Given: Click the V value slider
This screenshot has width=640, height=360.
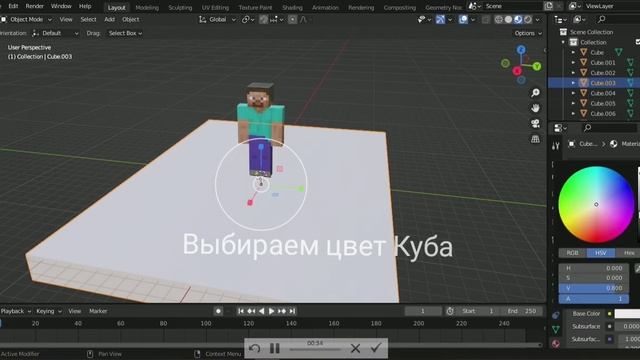Looking at the screenshot, I should click(x=593, y=288).
